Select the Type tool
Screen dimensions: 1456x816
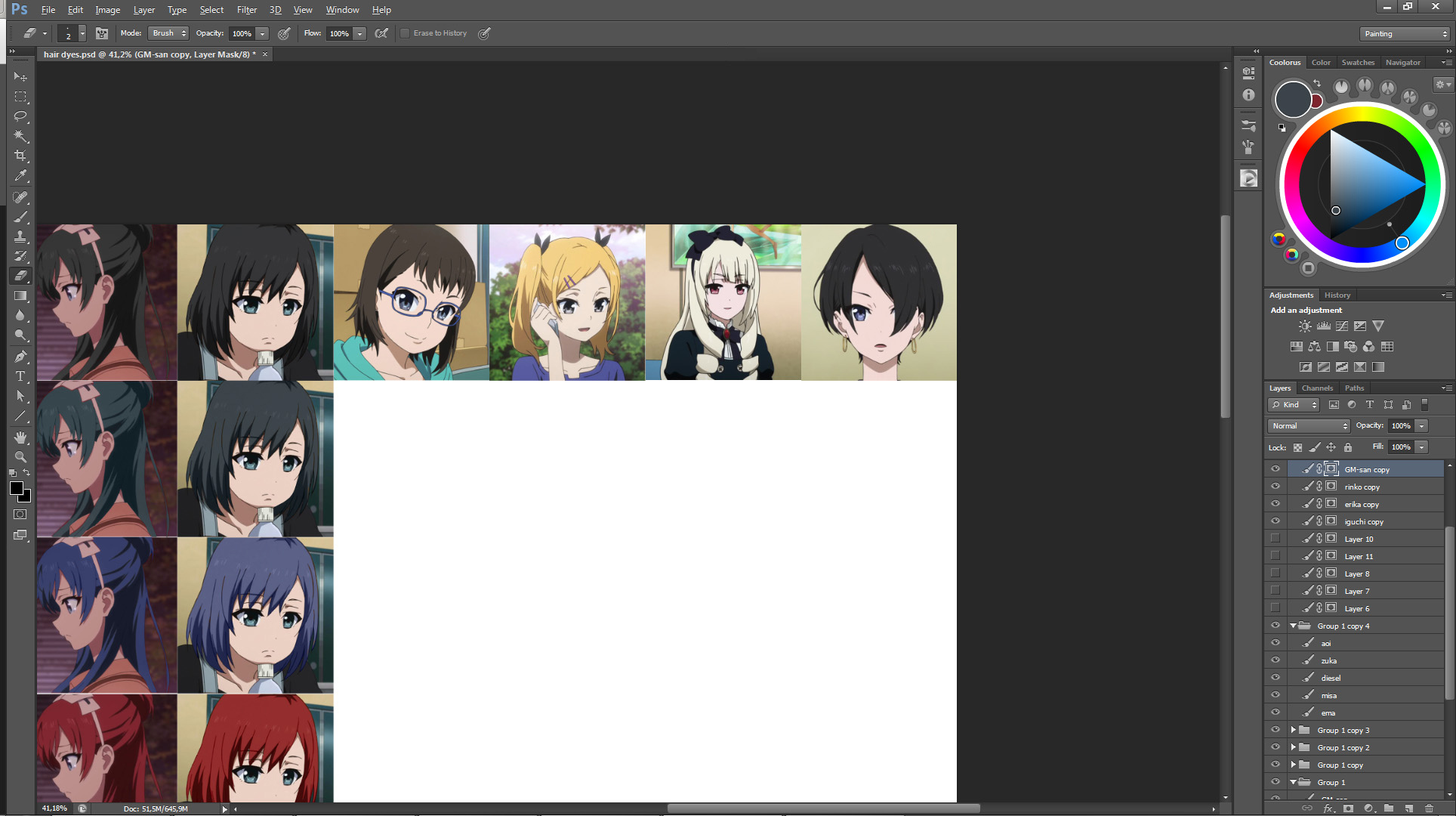20,376
